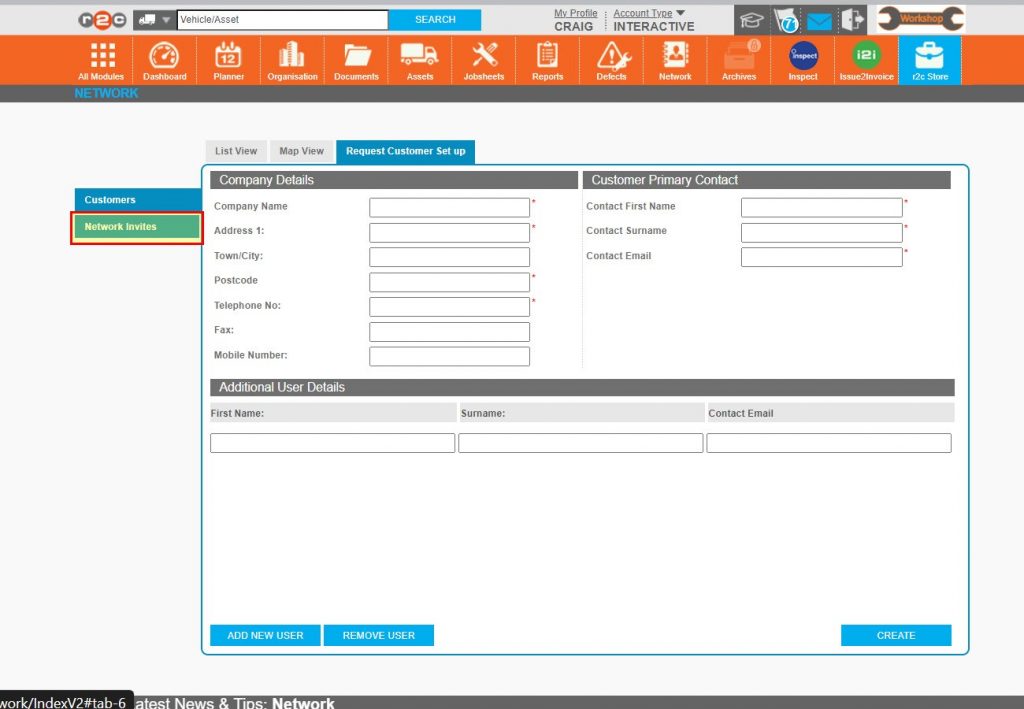The height and width of the screenshot is (709, 1024).
Task: Select the Organisation module
Action: pyautogui.click(x=291, y=60)
